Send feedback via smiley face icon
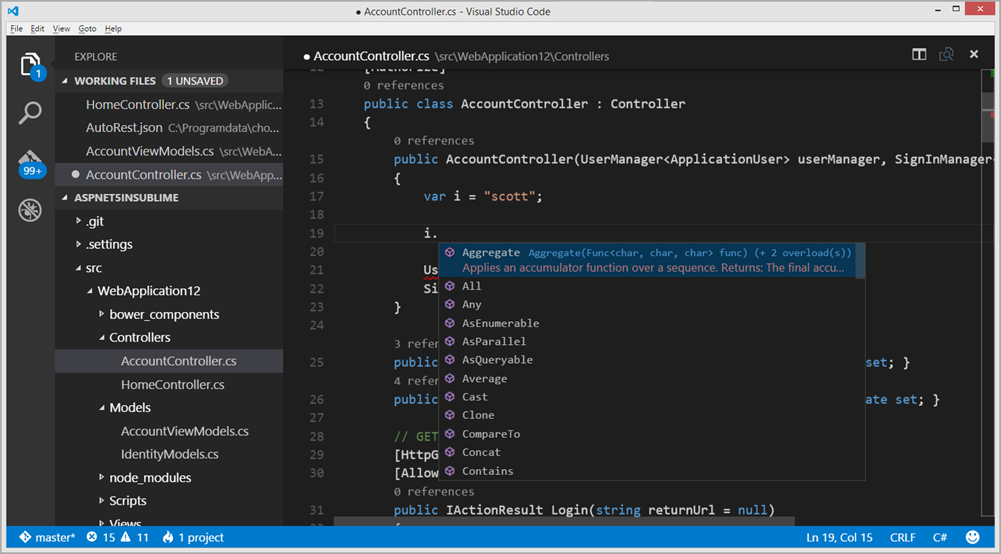This screenshot has width=1001, height=554. click(972, 537)
